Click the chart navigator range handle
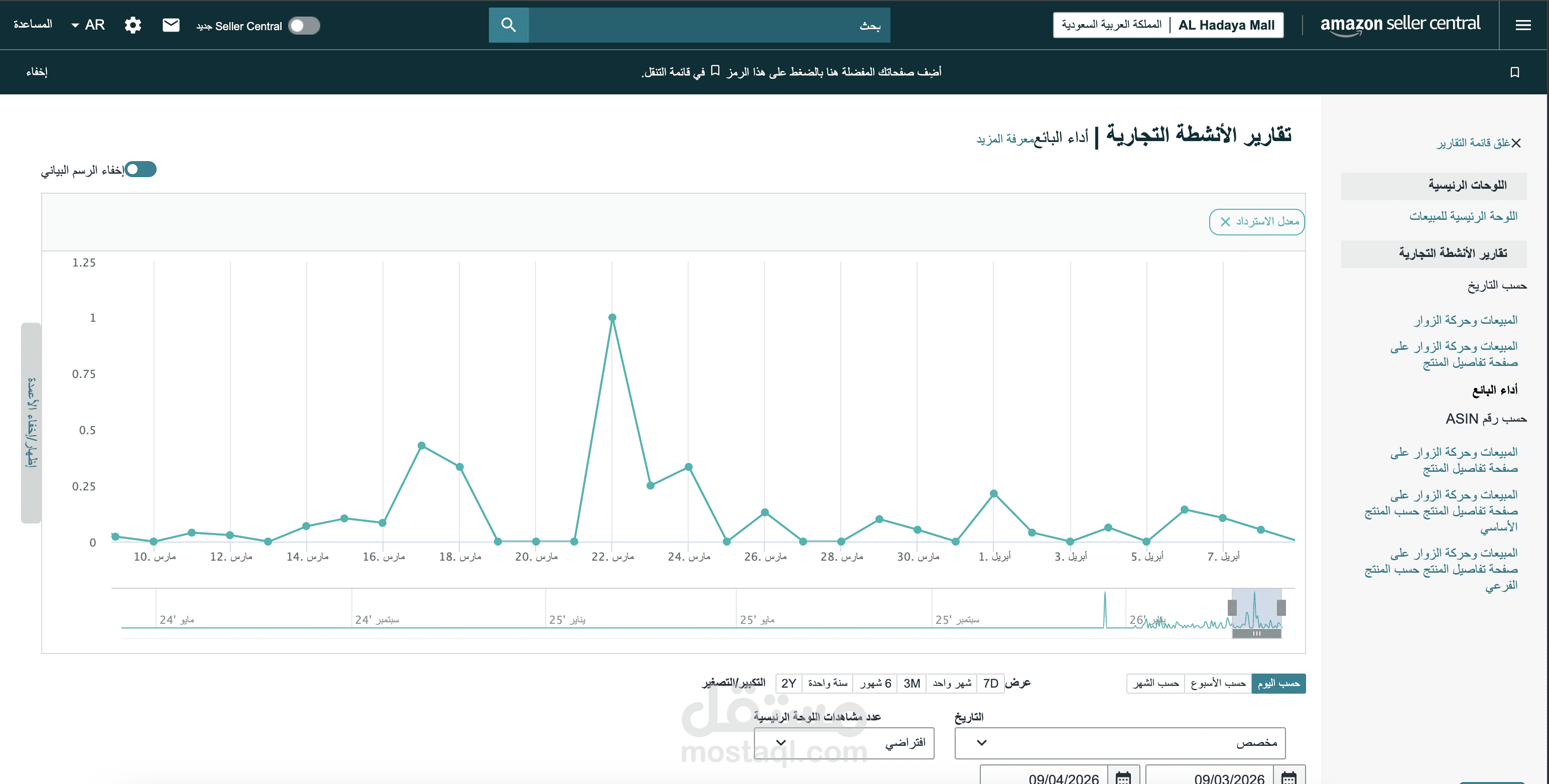This screenshot has width=1549, height=784. pos(1231,607)
